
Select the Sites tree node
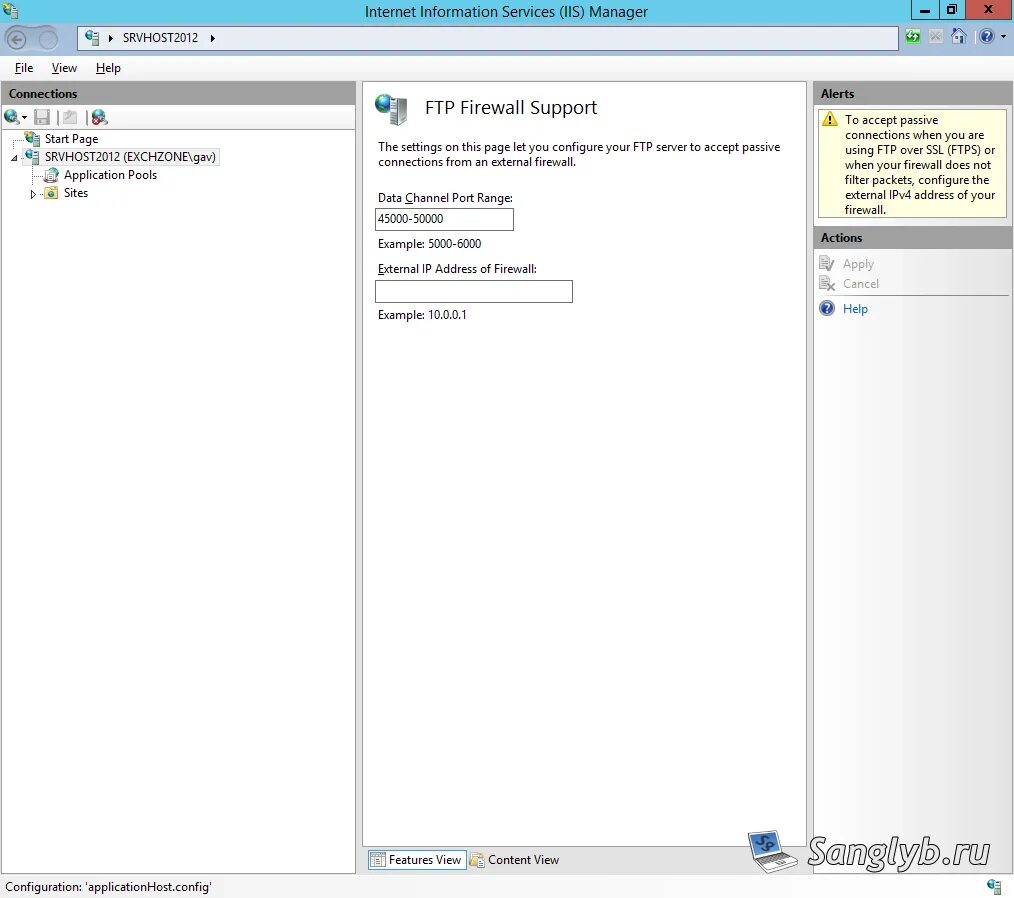(x=76, y=193)
